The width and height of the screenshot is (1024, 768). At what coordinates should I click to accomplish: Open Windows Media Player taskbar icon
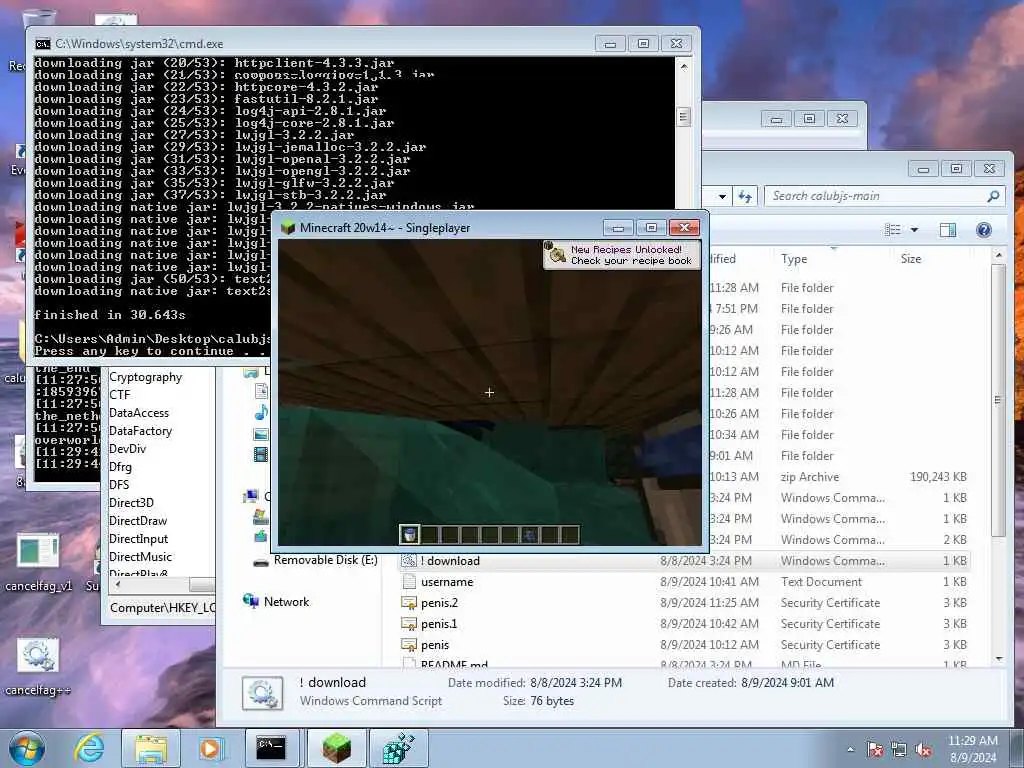(x=210, y=748)
